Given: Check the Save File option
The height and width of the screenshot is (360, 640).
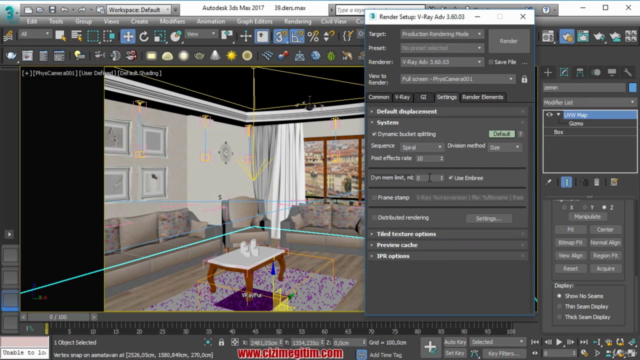Looking at the screenshot, I should [491, 62].
